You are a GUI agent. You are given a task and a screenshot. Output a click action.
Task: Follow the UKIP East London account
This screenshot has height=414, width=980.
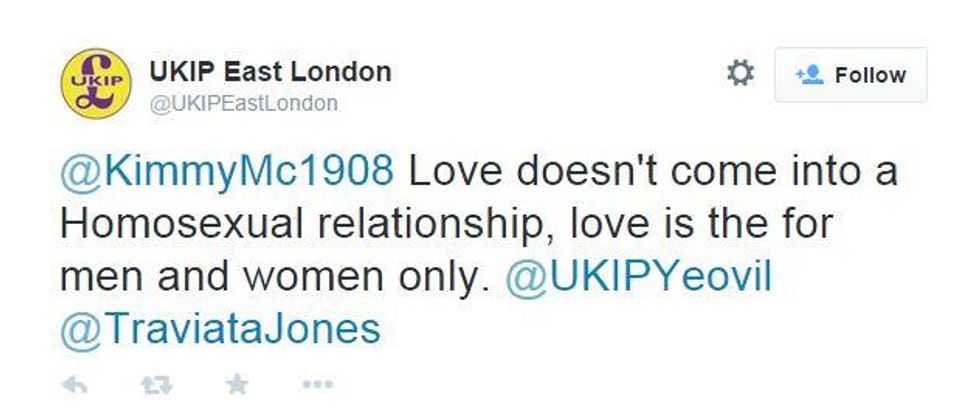click(x=850, y=75)
